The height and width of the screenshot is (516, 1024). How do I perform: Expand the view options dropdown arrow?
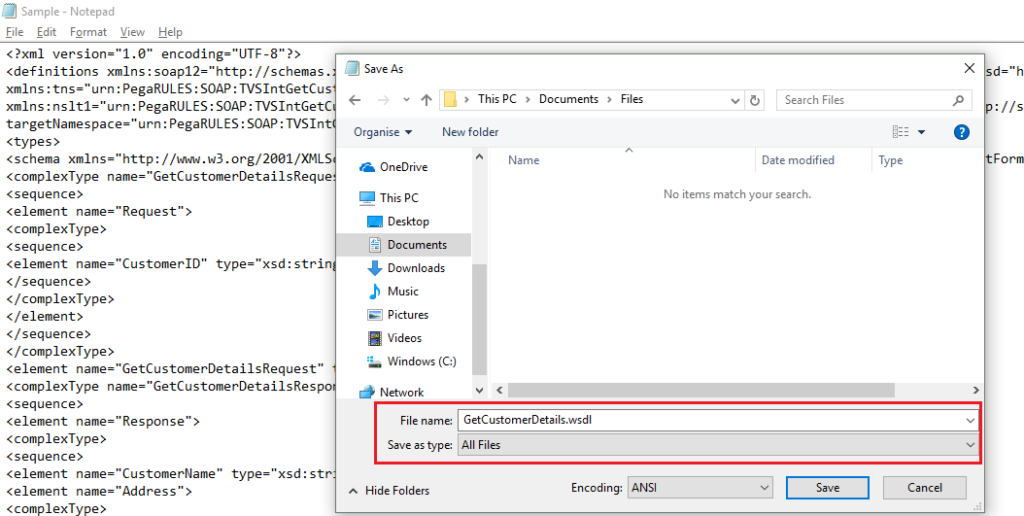pyautogui.click(x=921, y=132)
